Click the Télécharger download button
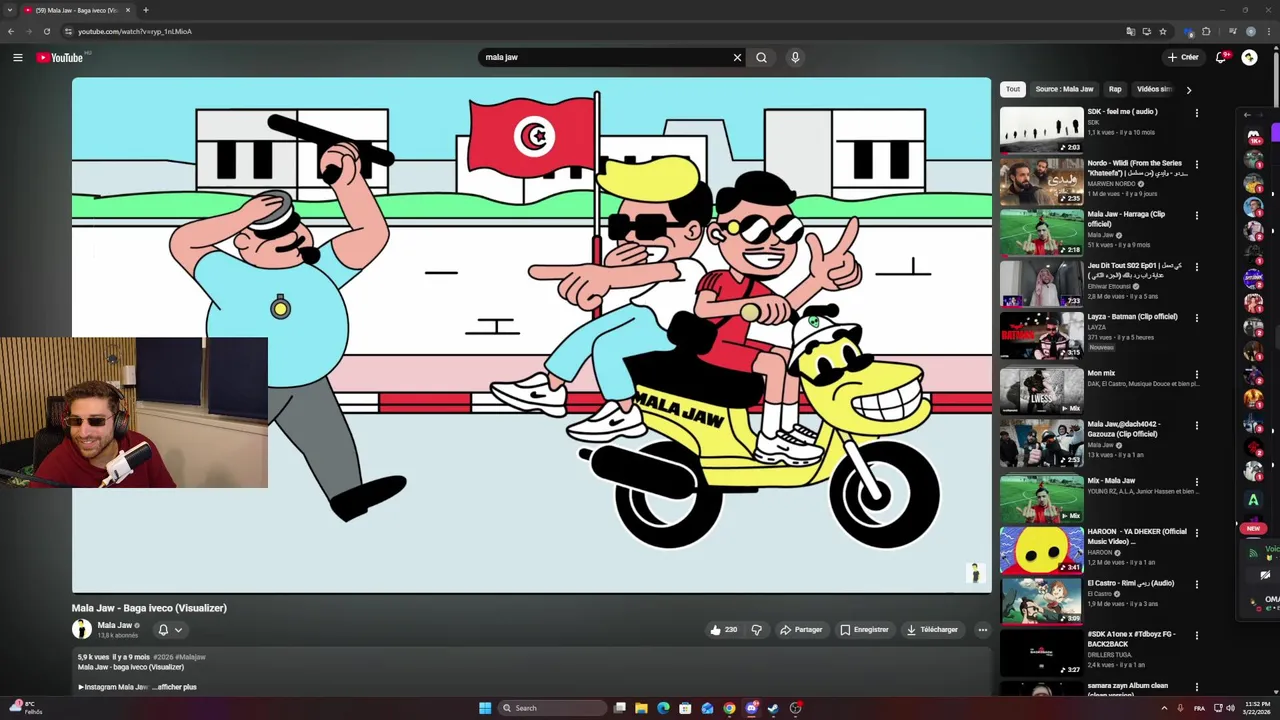Screen dimensions: 1280x720 (932, 630)
